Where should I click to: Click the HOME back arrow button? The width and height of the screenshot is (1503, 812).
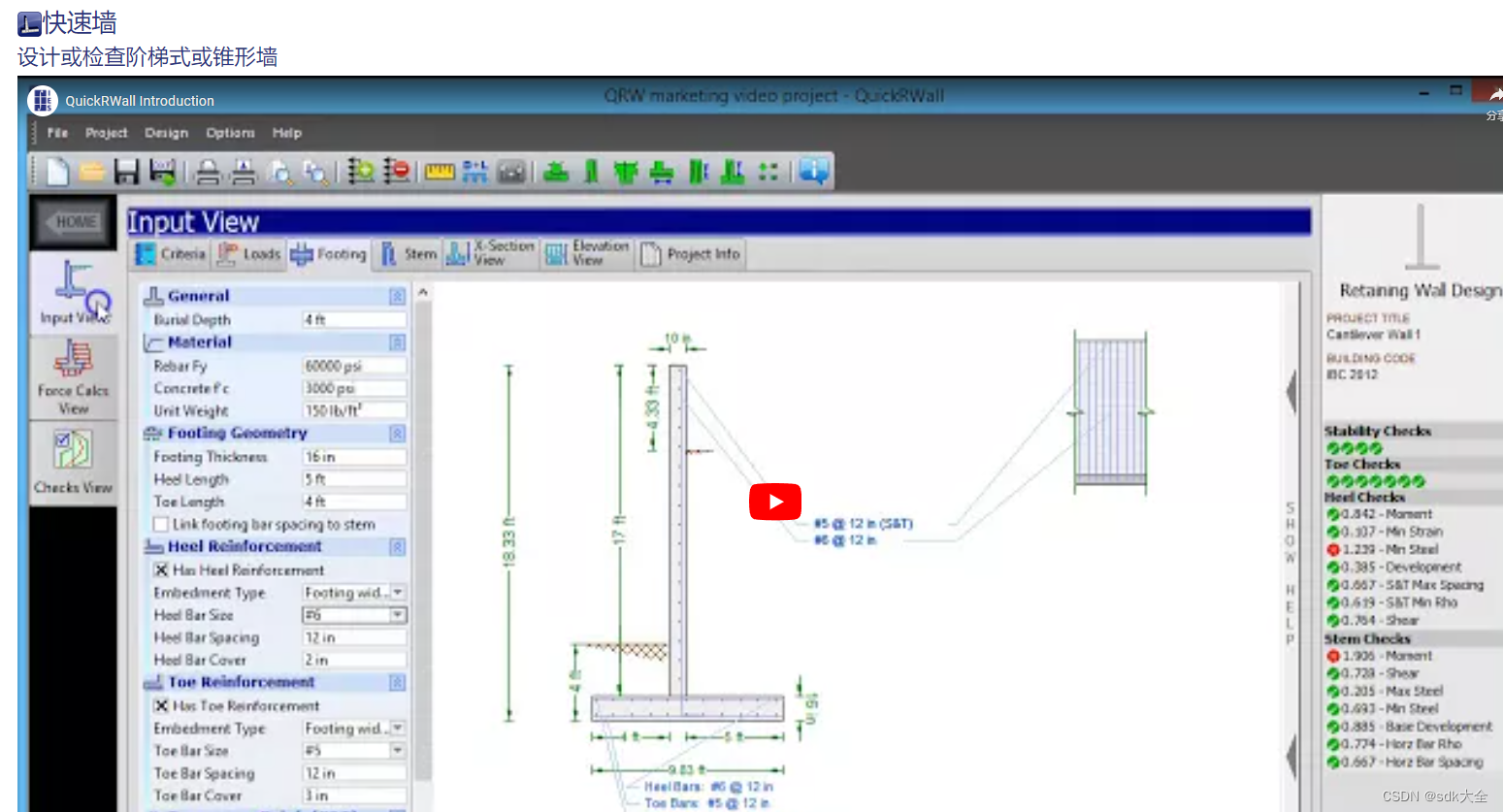73,222
